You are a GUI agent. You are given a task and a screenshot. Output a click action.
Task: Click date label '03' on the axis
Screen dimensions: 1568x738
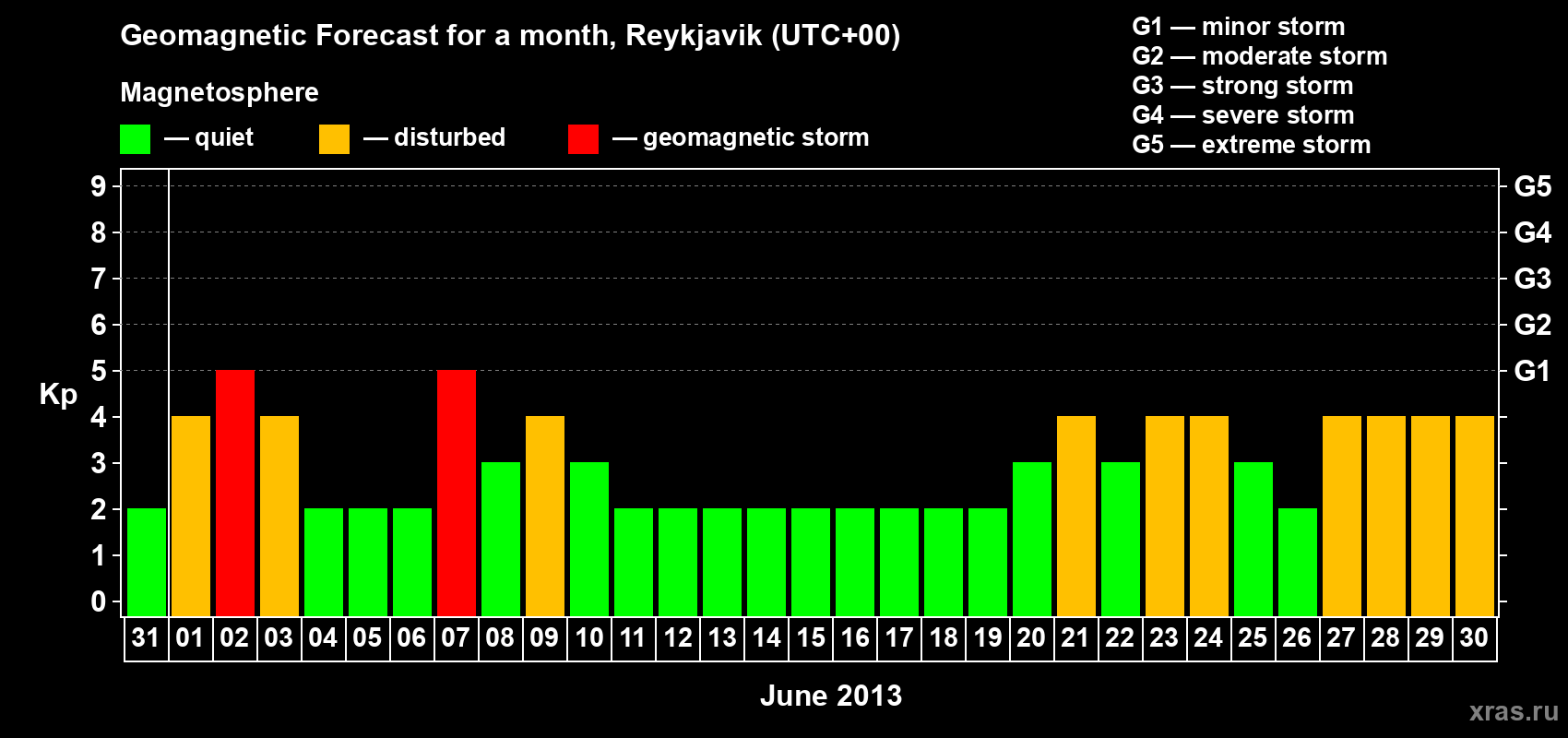[x=279, y=638]
